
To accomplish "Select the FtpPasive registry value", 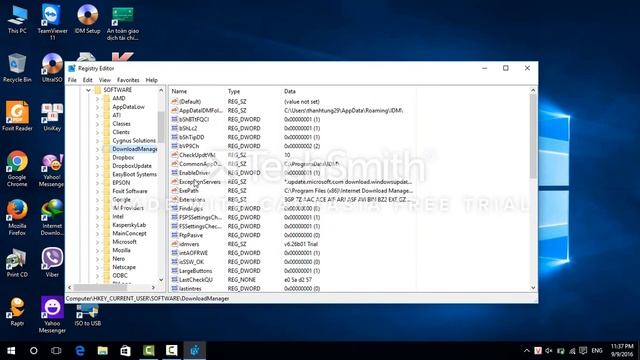I will [x=191, y=235].
